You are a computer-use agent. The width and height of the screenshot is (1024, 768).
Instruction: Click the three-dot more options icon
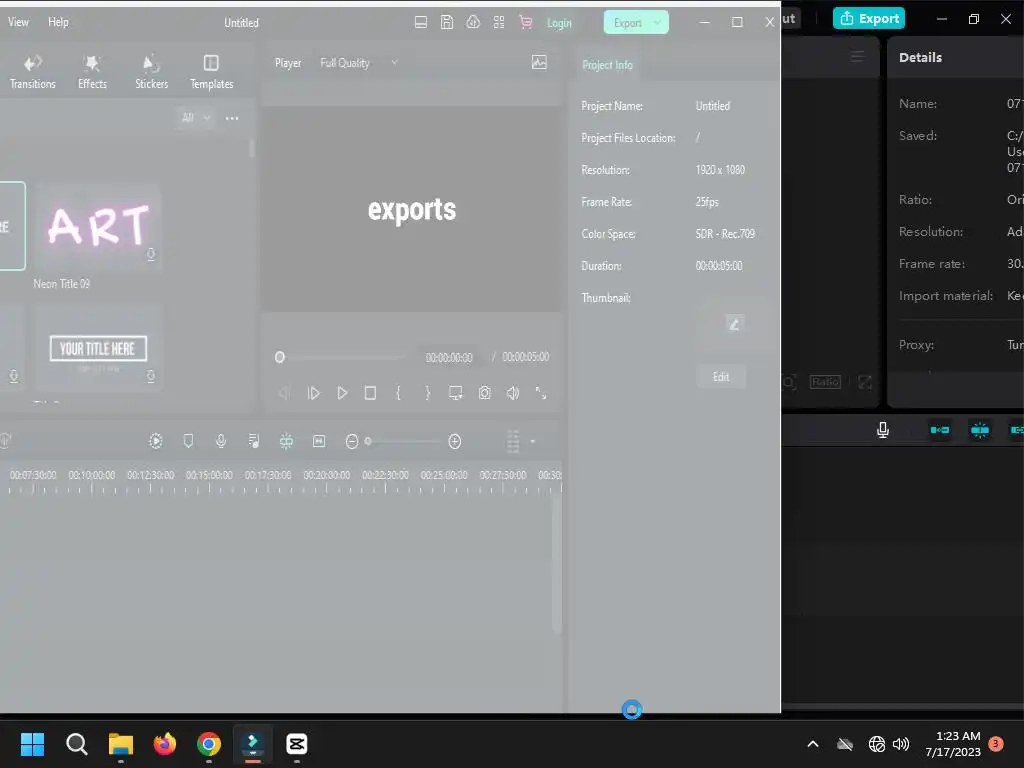tap(232, 118)
